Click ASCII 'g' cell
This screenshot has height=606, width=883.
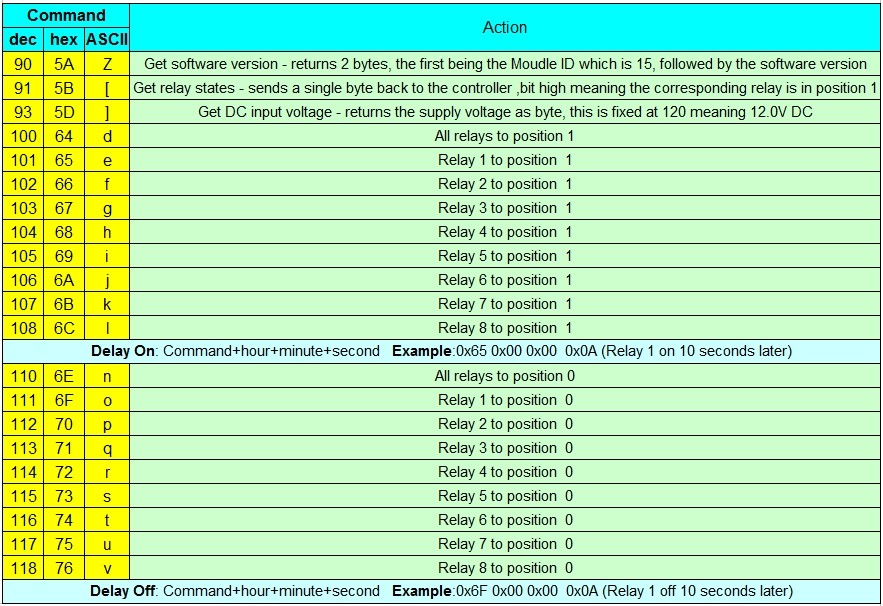pyautogui.click(x=107, y=208)
